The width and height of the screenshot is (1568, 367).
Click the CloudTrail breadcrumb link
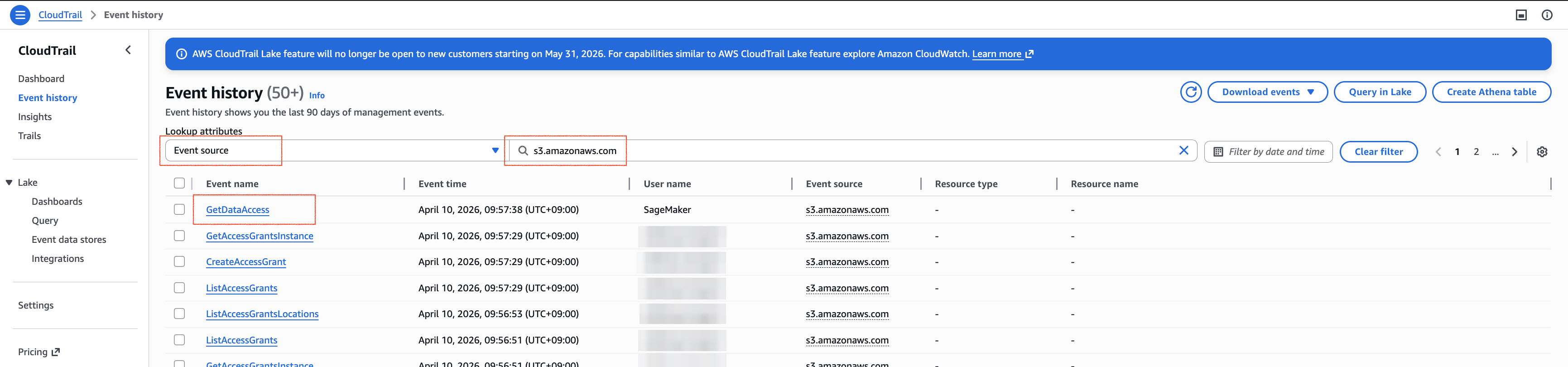(x=60, y=14)
